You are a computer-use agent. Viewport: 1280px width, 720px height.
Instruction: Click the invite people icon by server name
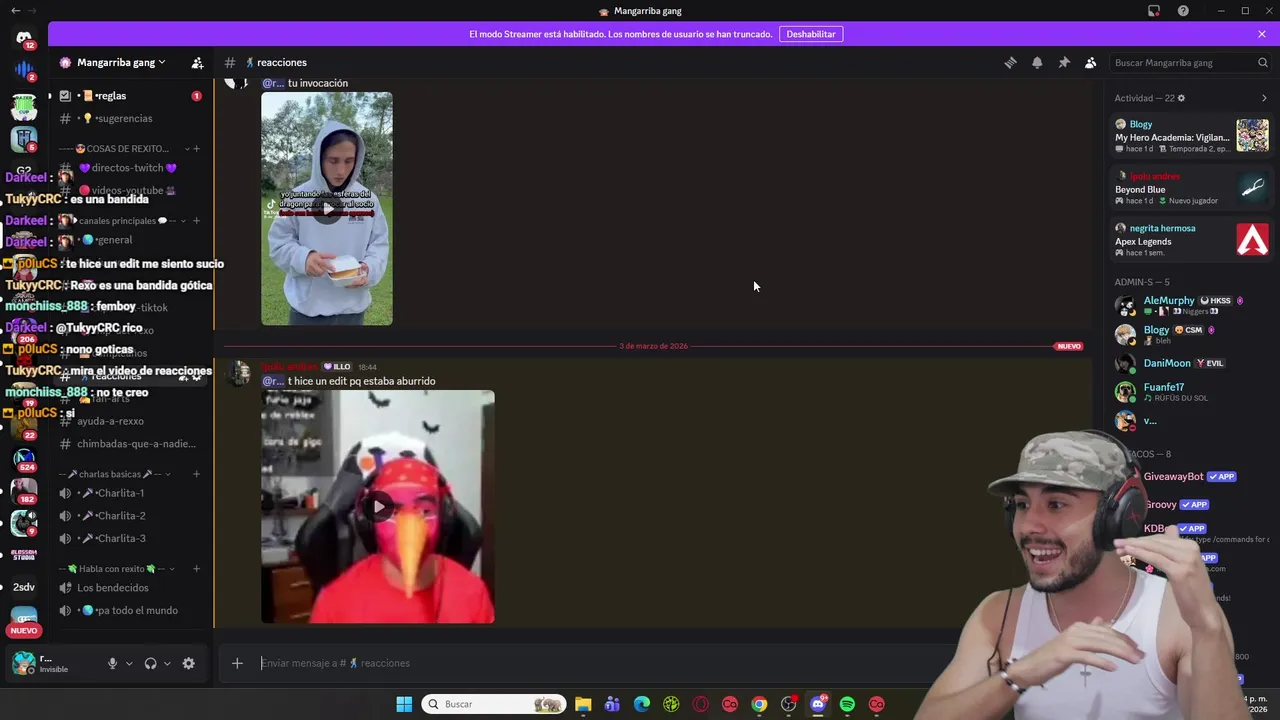197,62
